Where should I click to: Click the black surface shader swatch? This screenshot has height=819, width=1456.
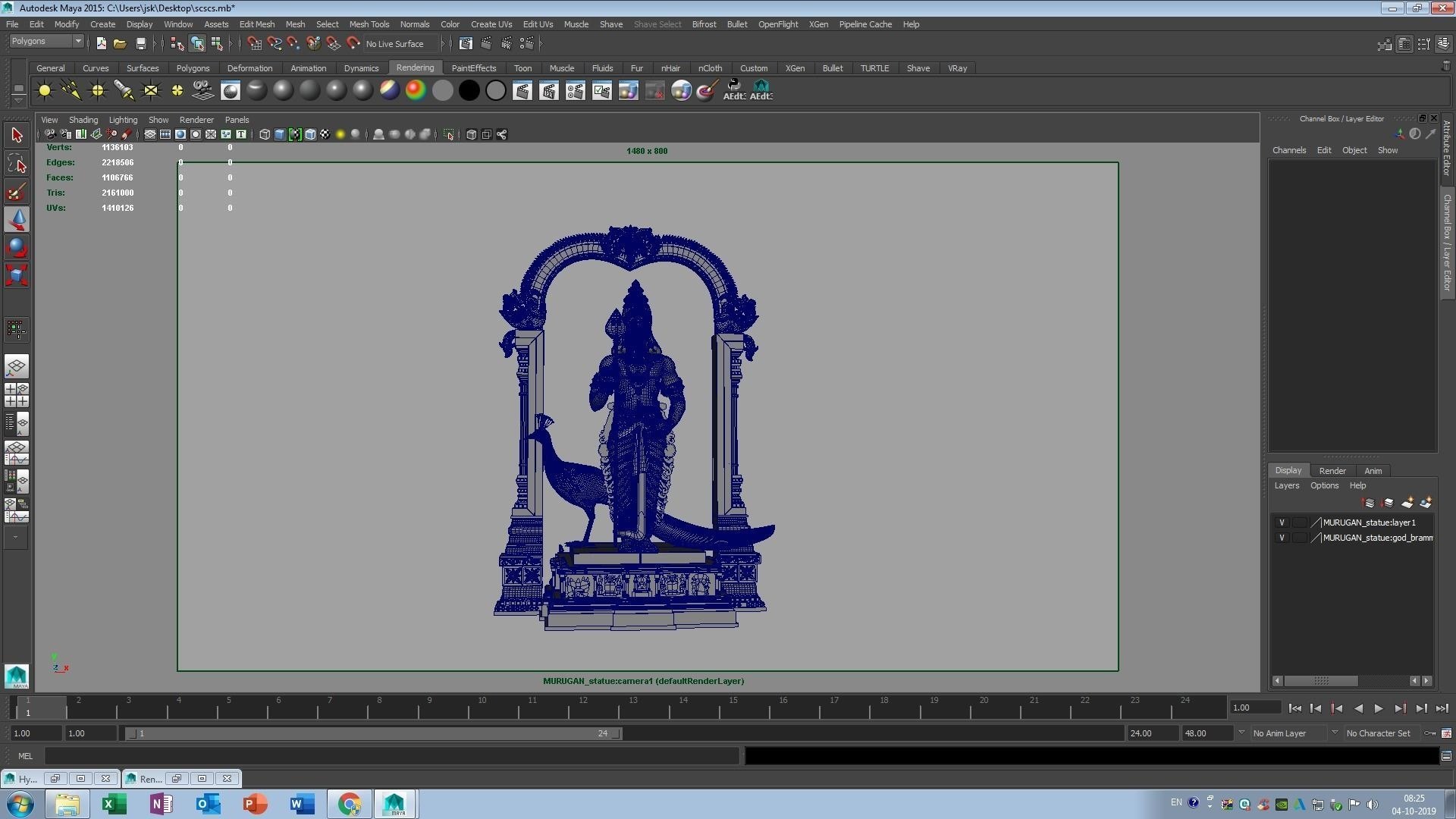[x=469, y=91]
